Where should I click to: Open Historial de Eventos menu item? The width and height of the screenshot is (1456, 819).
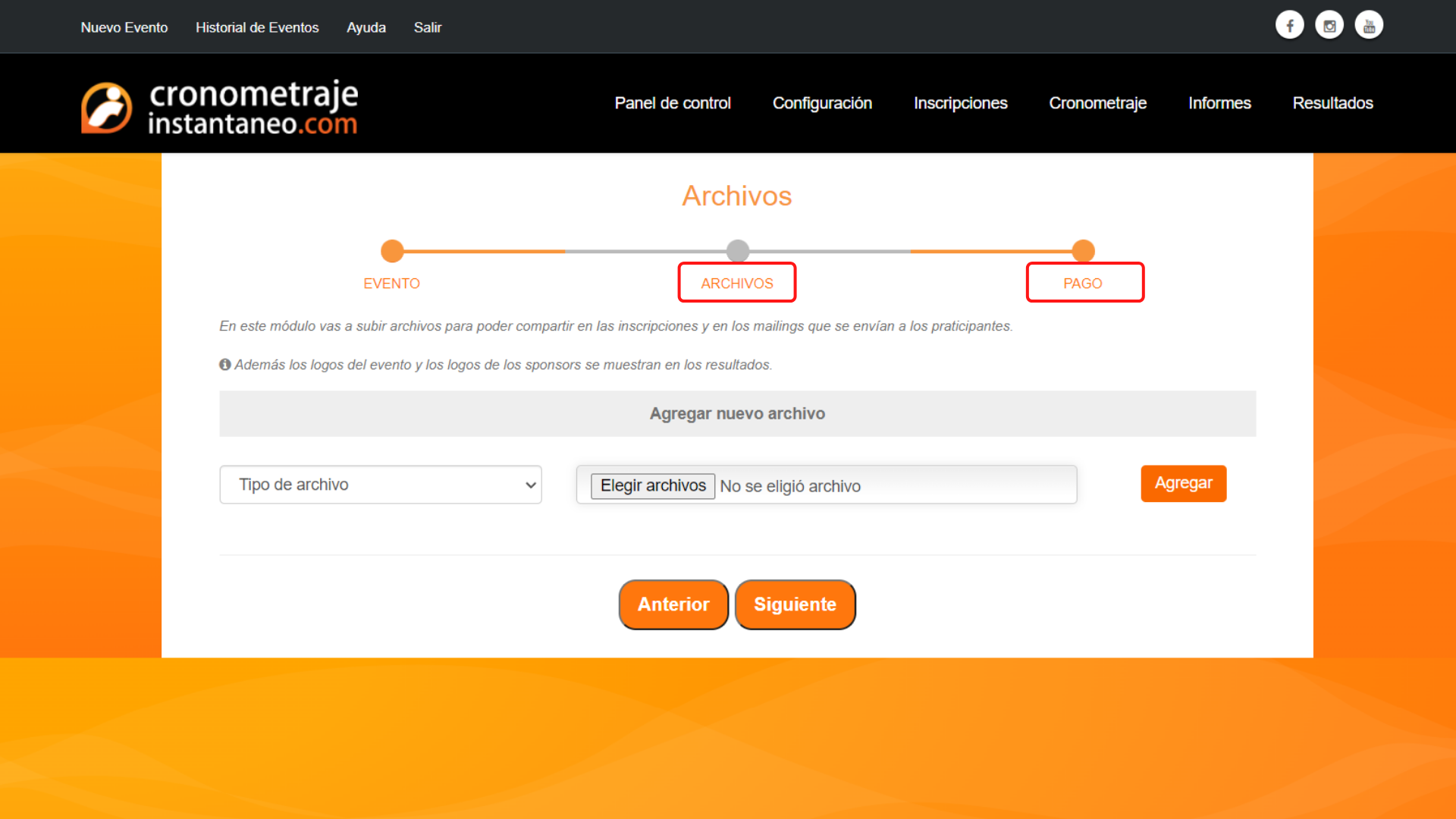(257, 27)
